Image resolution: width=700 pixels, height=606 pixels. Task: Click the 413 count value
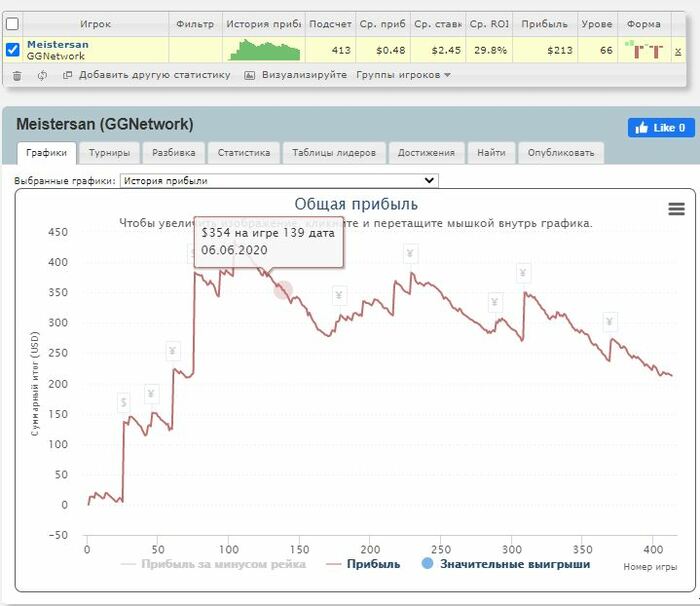[341, 50]
